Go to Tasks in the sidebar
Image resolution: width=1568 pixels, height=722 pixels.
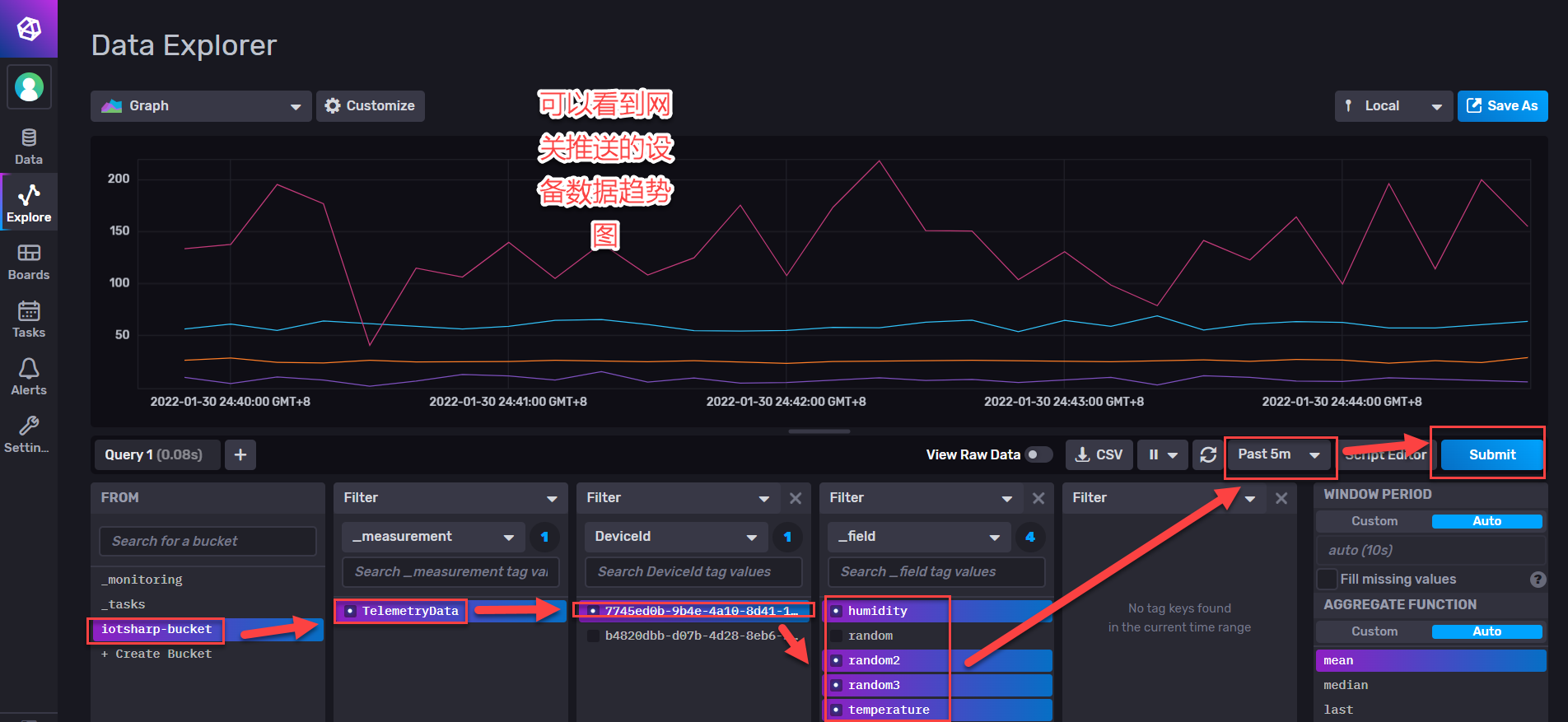(29, 319)
